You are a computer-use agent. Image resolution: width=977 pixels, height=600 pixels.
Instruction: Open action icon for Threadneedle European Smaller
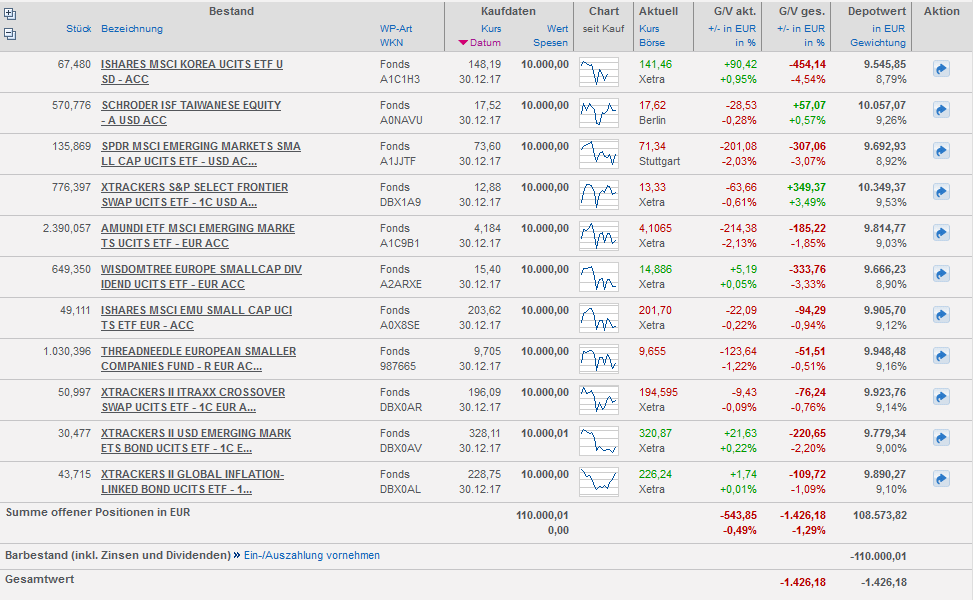coord(941,356)
